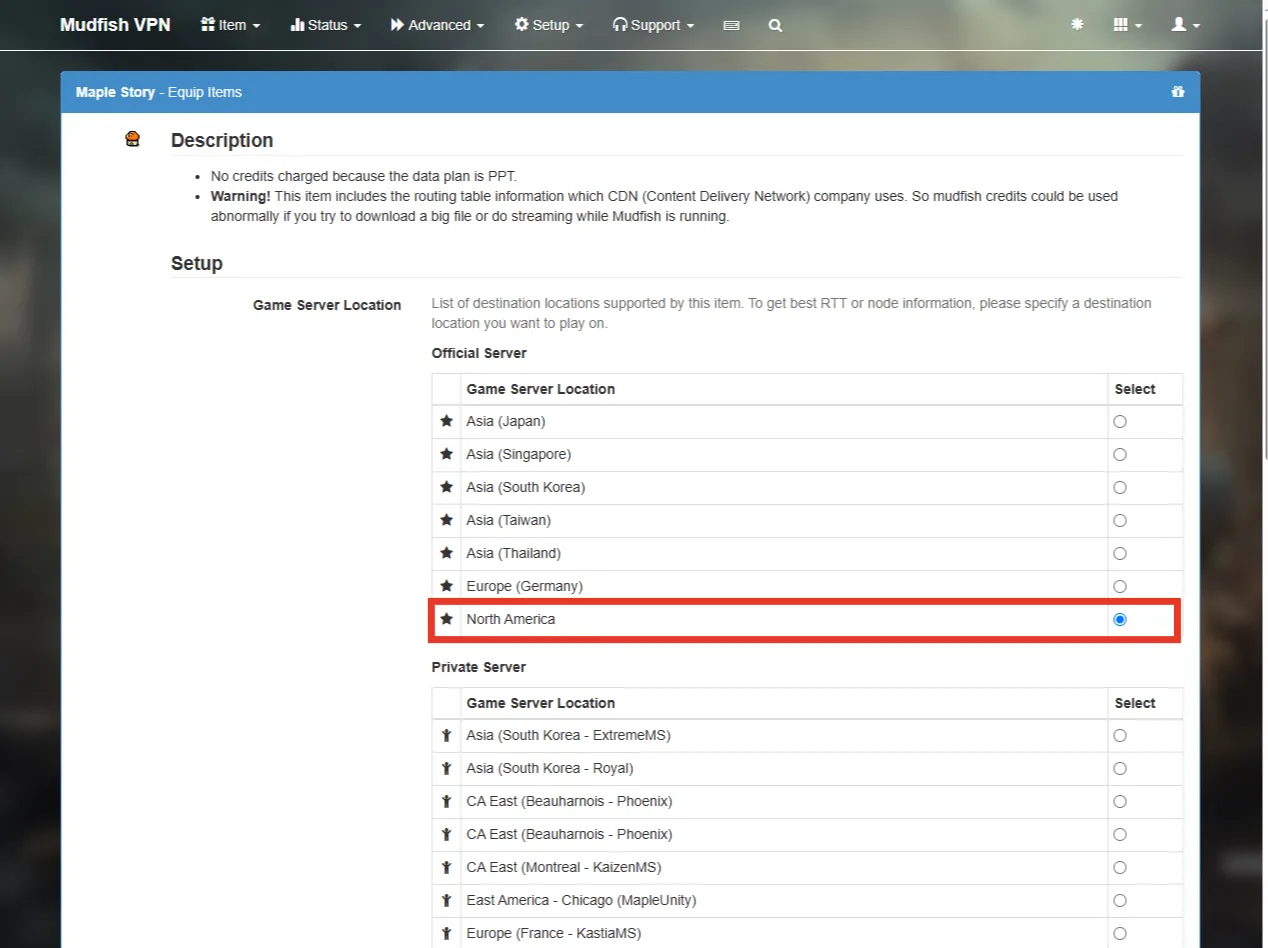Choose the Asia (Taiwan) radio button
This screenshot has width=1268, height=948.
click(1120, 520)
